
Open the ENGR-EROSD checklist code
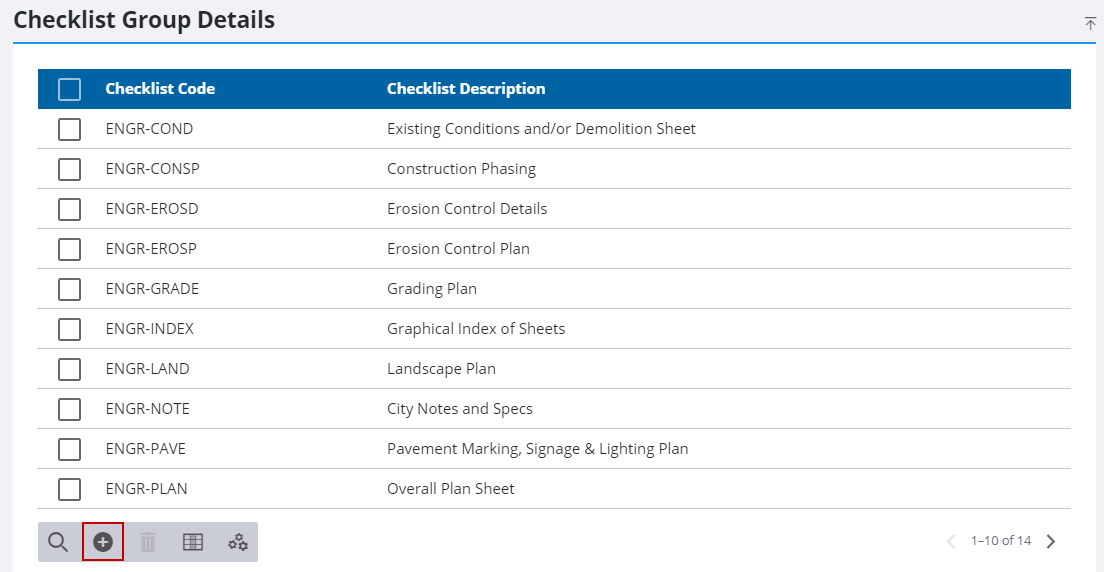coord(152,209)
